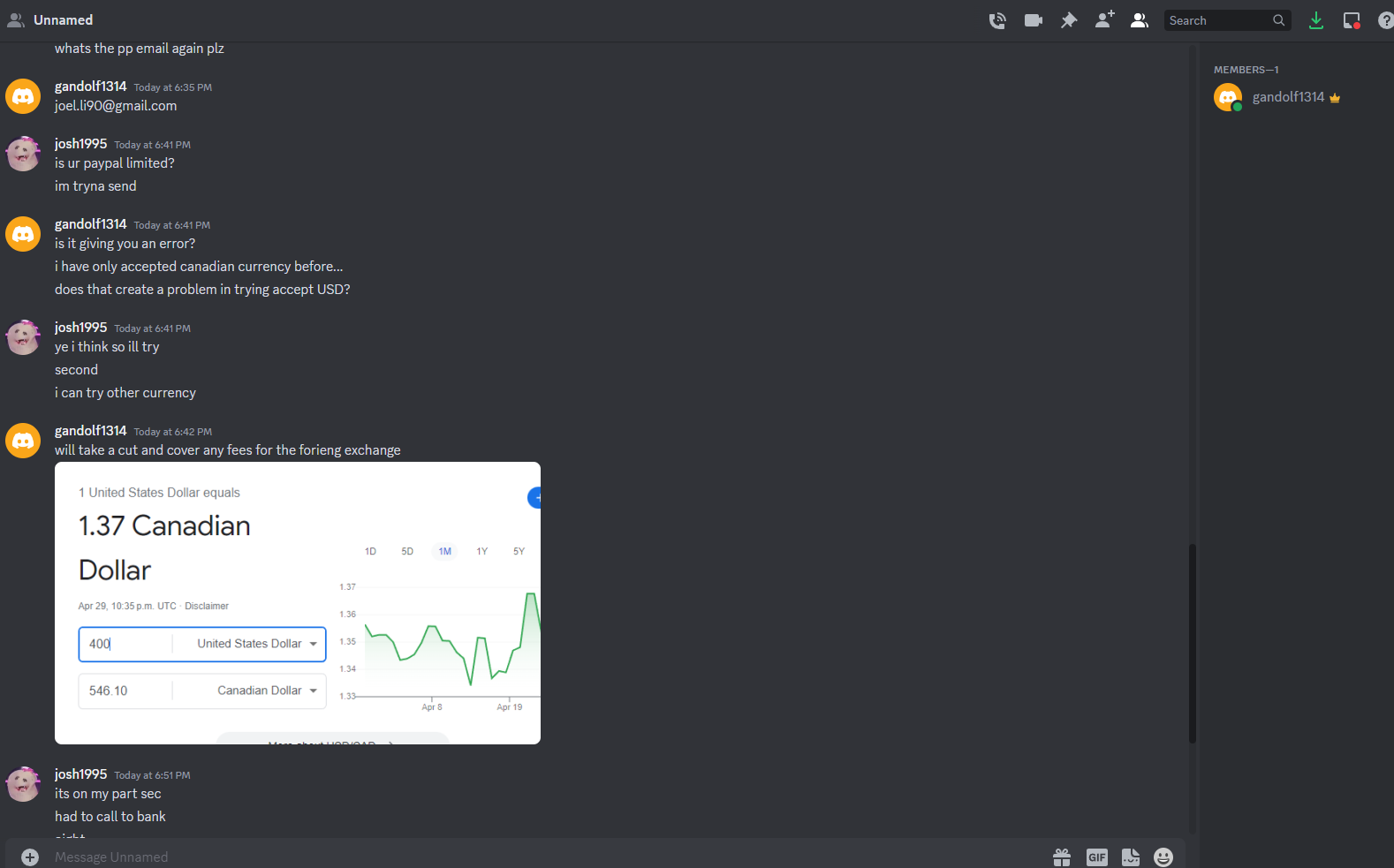This screenshot has width=1394, height=868.
Task: Click message 'its on my part sec'
Action: pyautogui.click(x=108, y=794)
